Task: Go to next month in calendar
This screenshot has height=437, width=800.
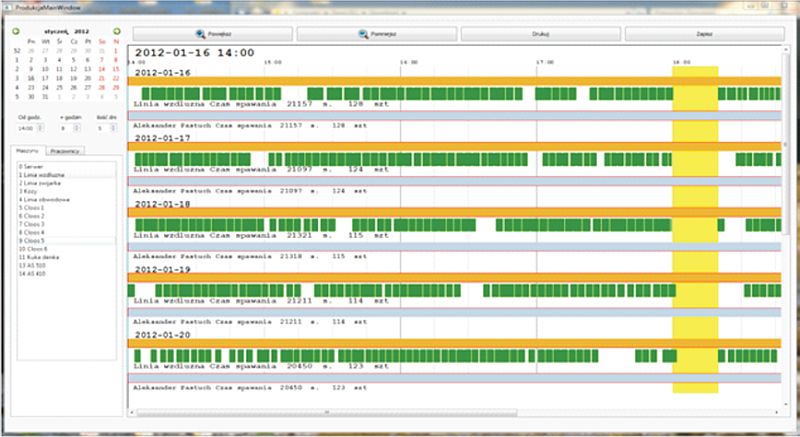Action: [117, 31]
